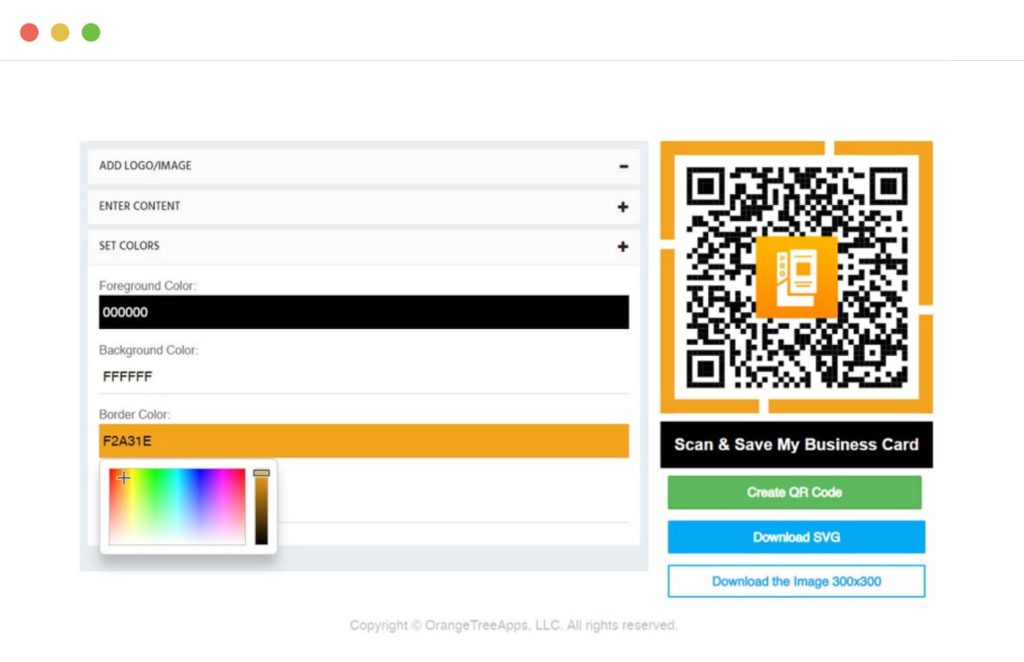Image resolution: width=1024 pixels, height=662 pixels.
Task: Click the orange logo in QR code center
Action: coord(796,277)
